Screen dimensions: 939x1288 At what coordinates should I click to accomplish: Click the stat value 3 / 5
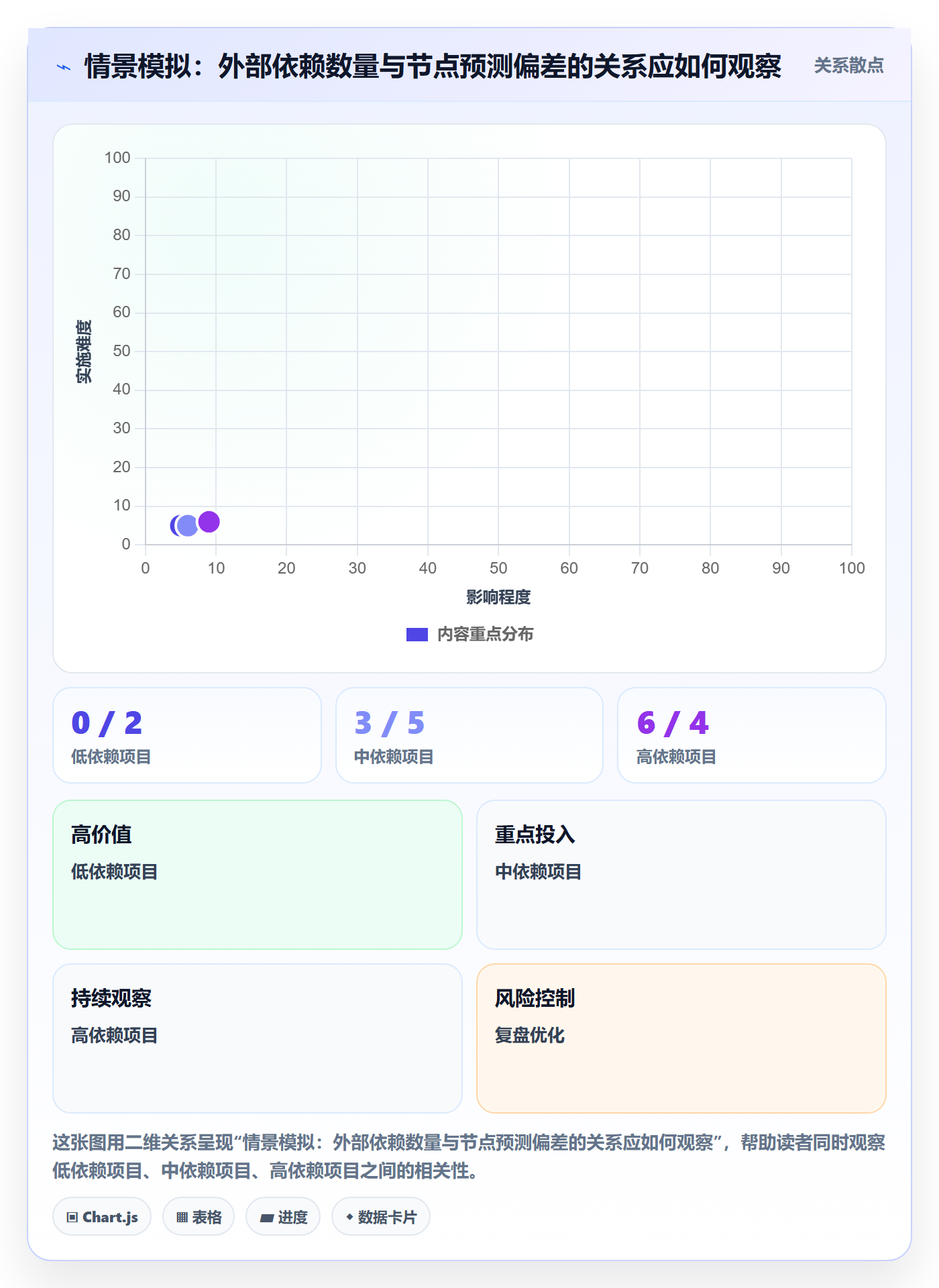[x=390, y=722]
